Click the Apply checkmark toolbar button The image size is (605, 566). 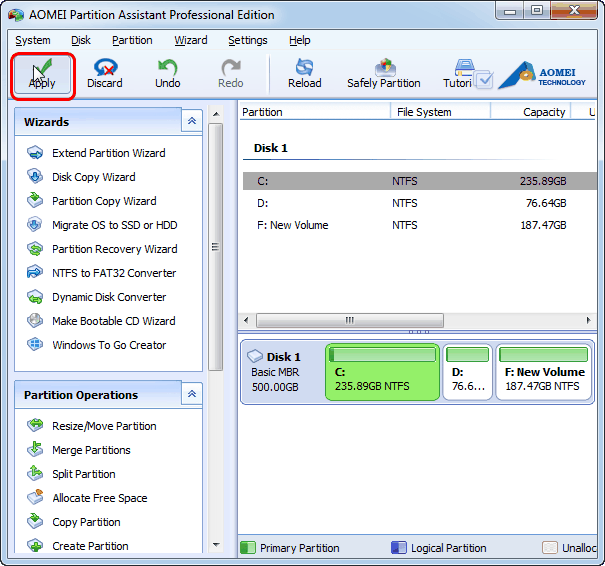pyautogui.click(x=42, y=76)
